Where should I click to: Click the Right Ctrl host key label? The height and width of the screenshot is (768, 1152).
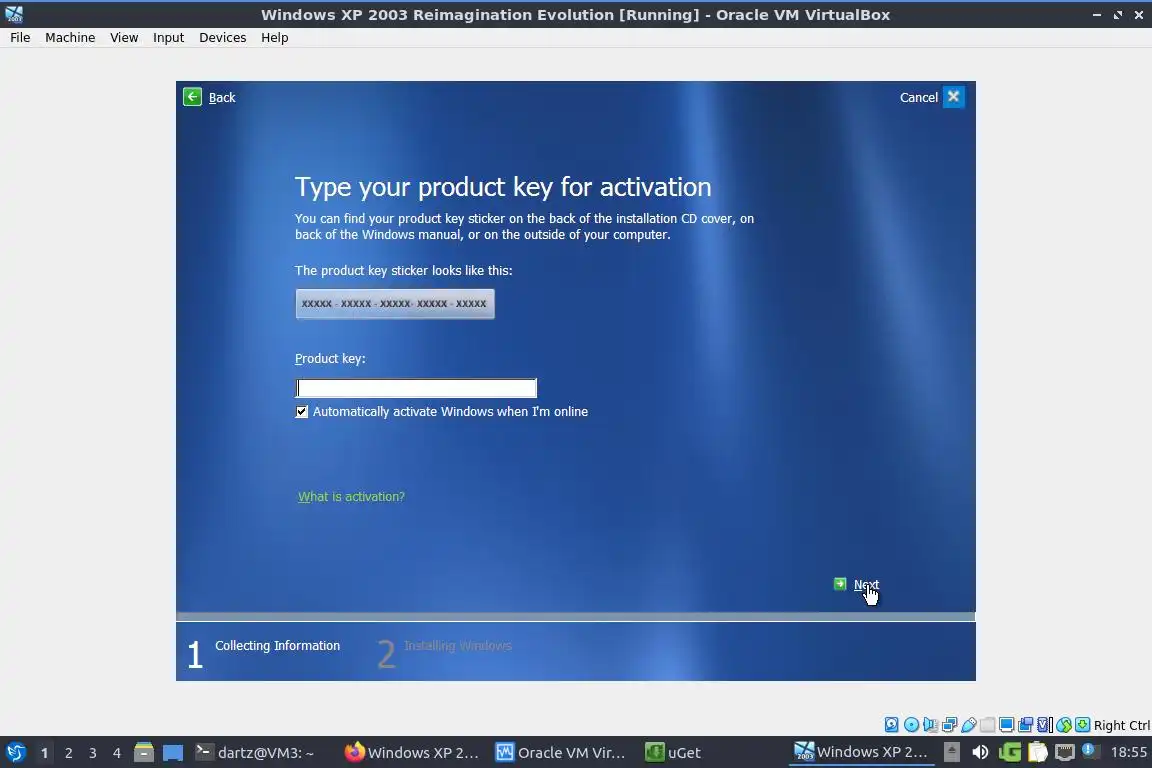point(1121,725)
